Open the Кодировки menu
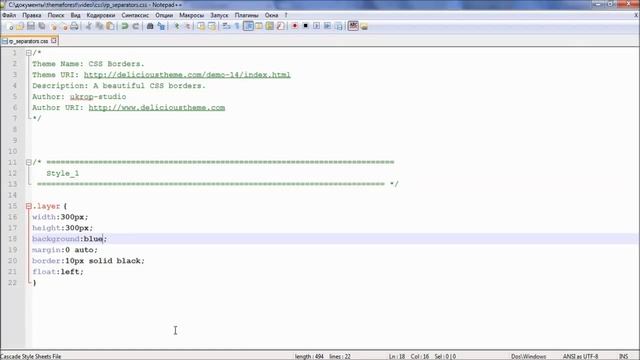The height and width of the screenshot is (360, 640). point(100,15)
